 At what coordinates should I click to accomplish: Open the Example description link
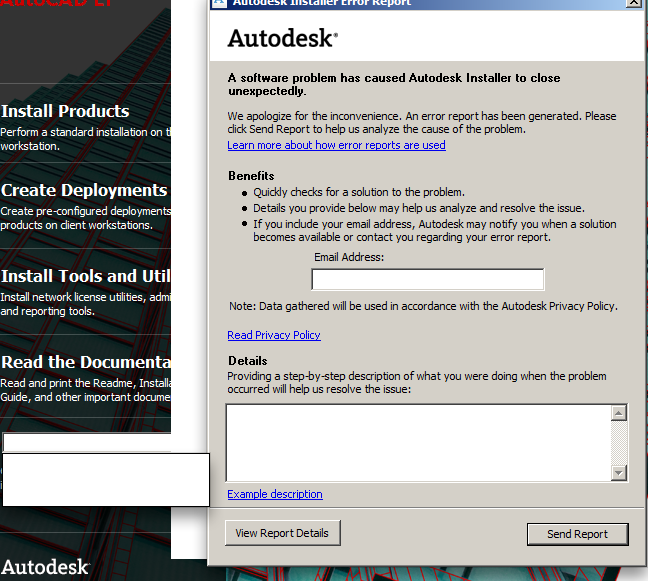(x=275, y=494)
